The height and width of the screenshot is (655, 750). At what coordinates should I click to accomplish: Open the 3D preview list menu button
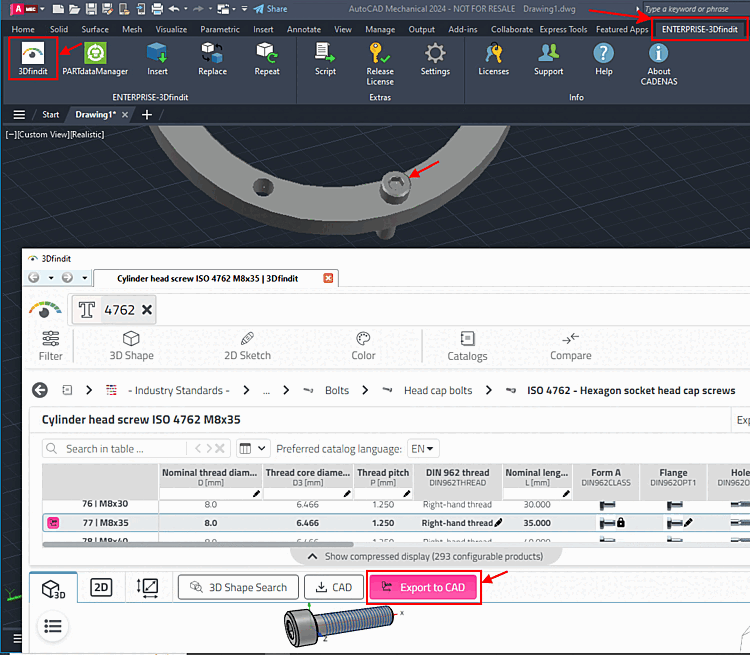pyautogui.click(x=53, y=626)
